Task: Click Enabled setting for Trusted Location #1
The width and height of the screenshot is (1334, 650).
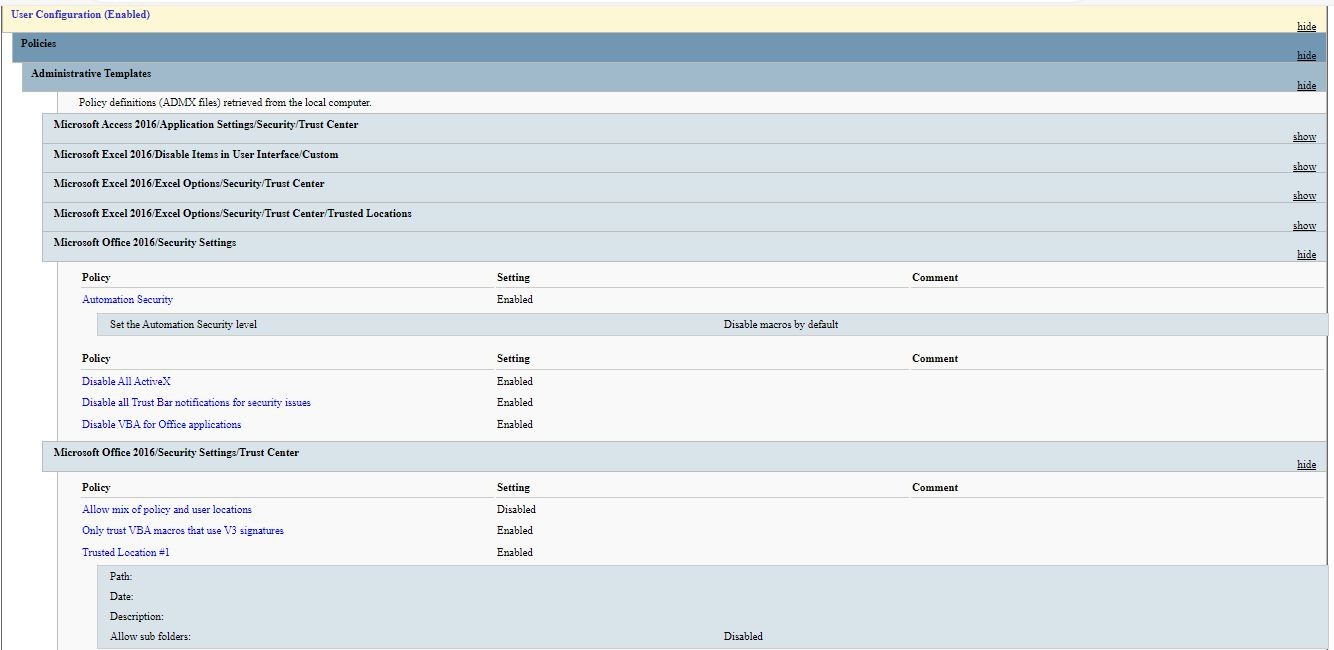Action: [515, 553]
